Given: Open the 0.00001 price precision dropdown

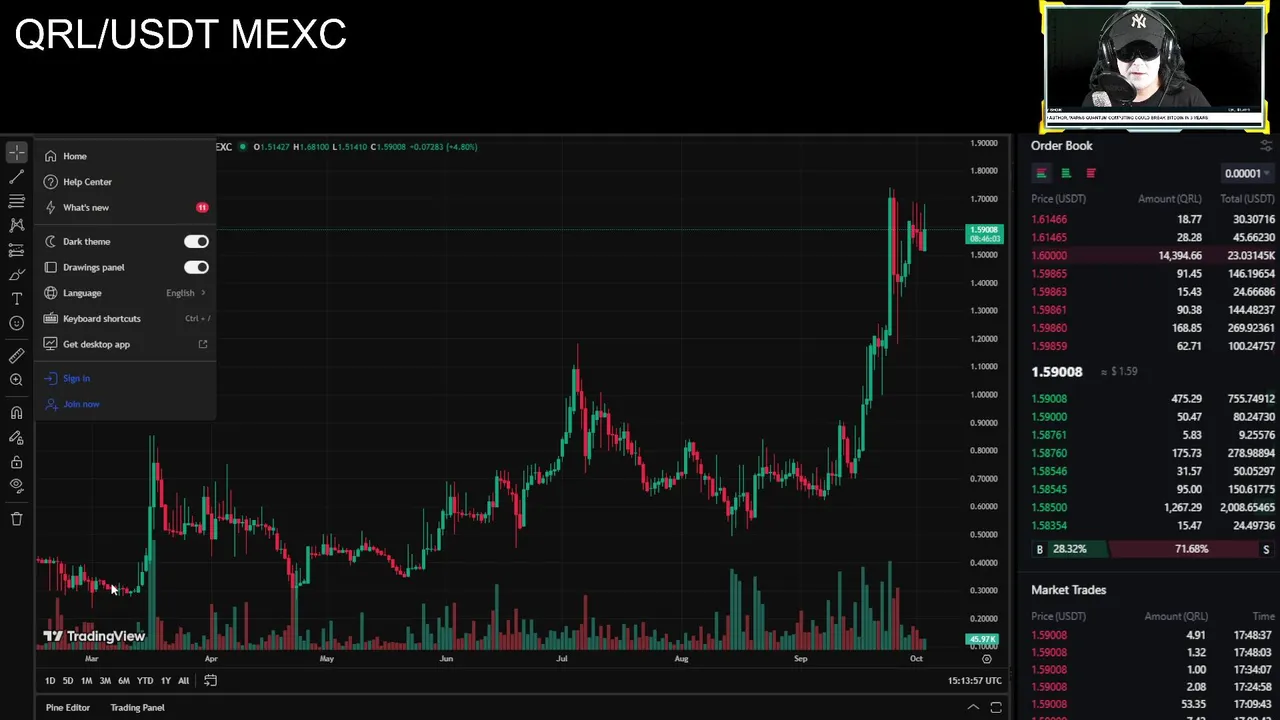Looking at the screenshot, I should [x=1248, y=173].
